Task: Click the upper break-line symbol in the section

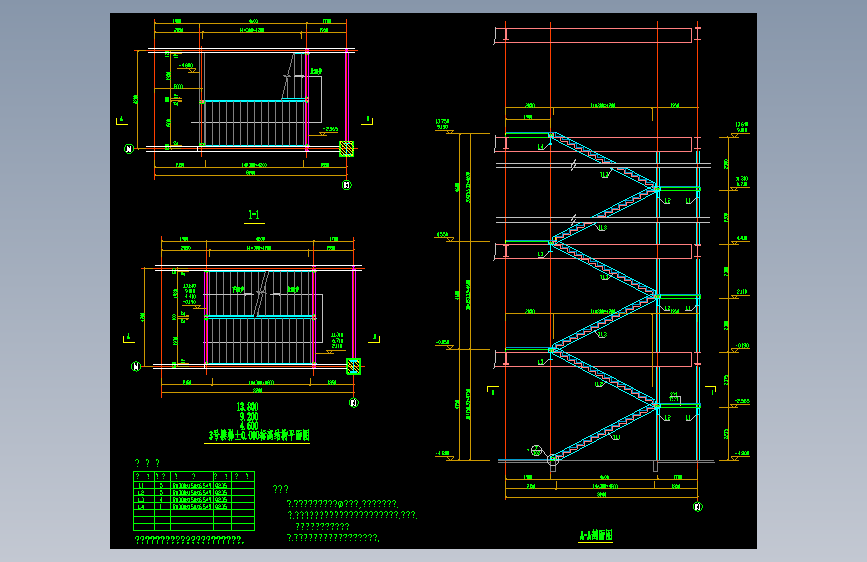Action: (x=574, y=165)
